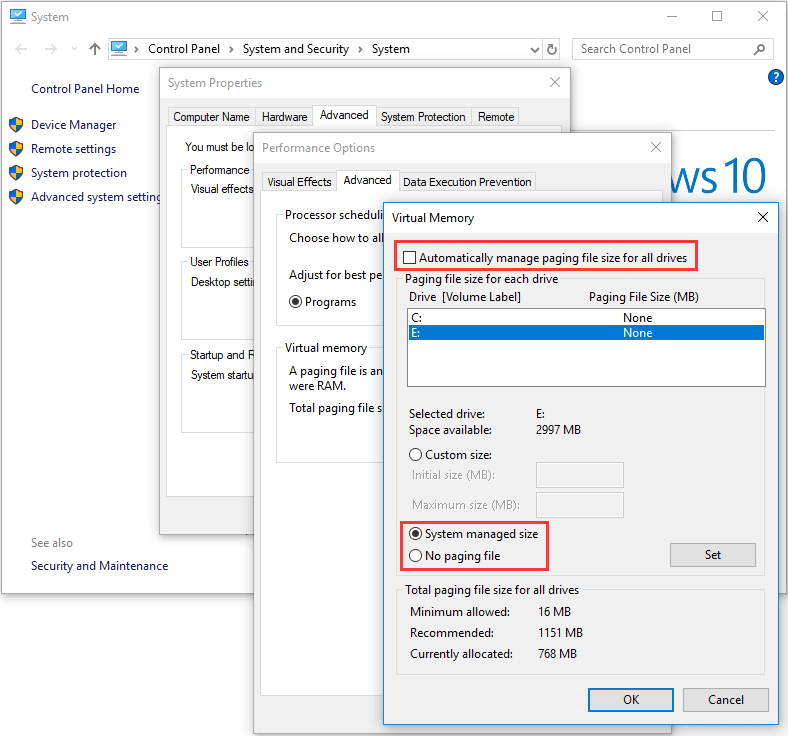The height and width of the screenshot is (736, 788).
Task: Refresh the Control Panel address bar
Action: [x=552, y=49]
